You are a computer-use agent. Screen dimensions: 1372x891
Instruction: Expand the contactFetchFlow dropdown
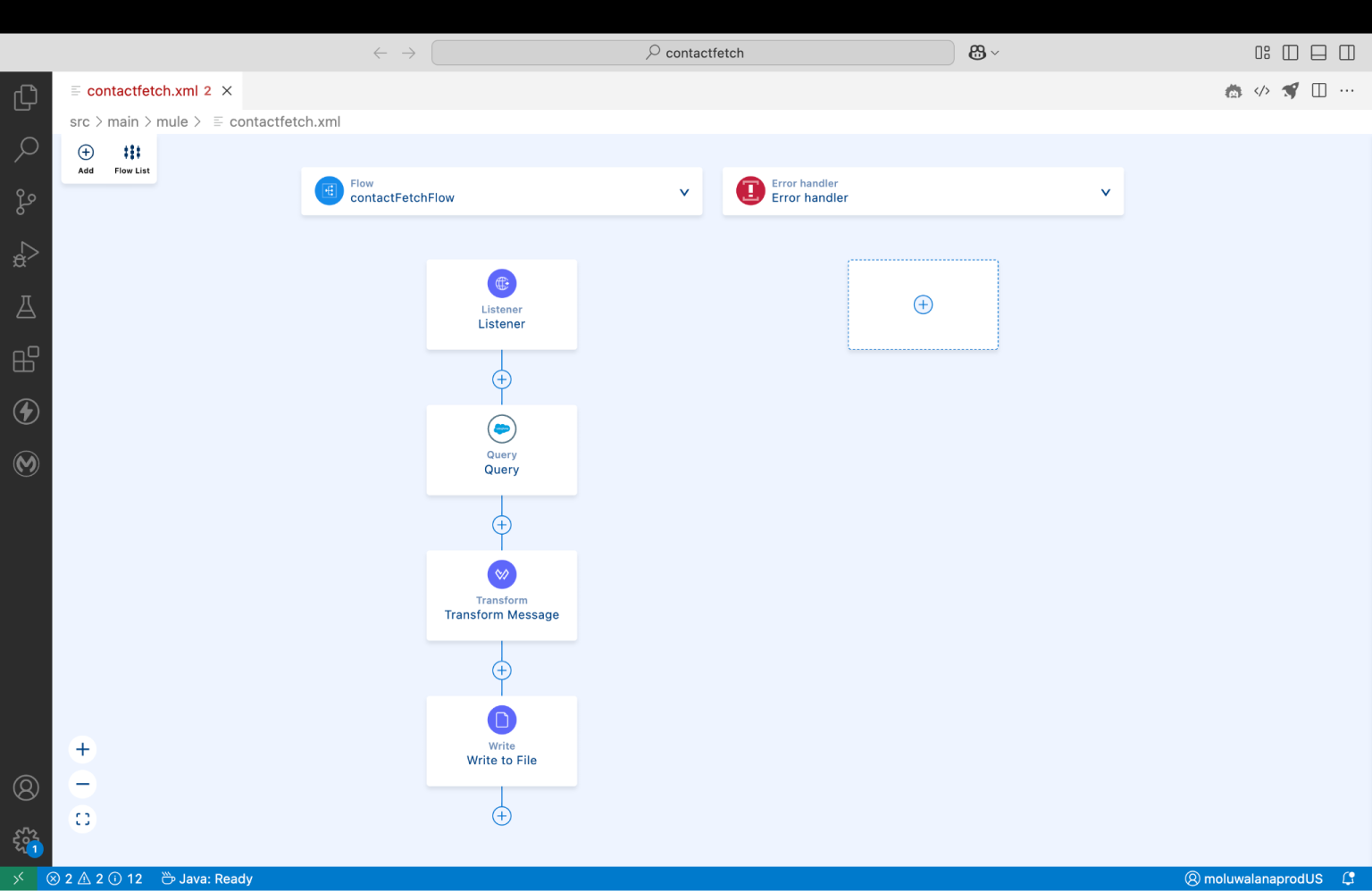pos(684,191)
